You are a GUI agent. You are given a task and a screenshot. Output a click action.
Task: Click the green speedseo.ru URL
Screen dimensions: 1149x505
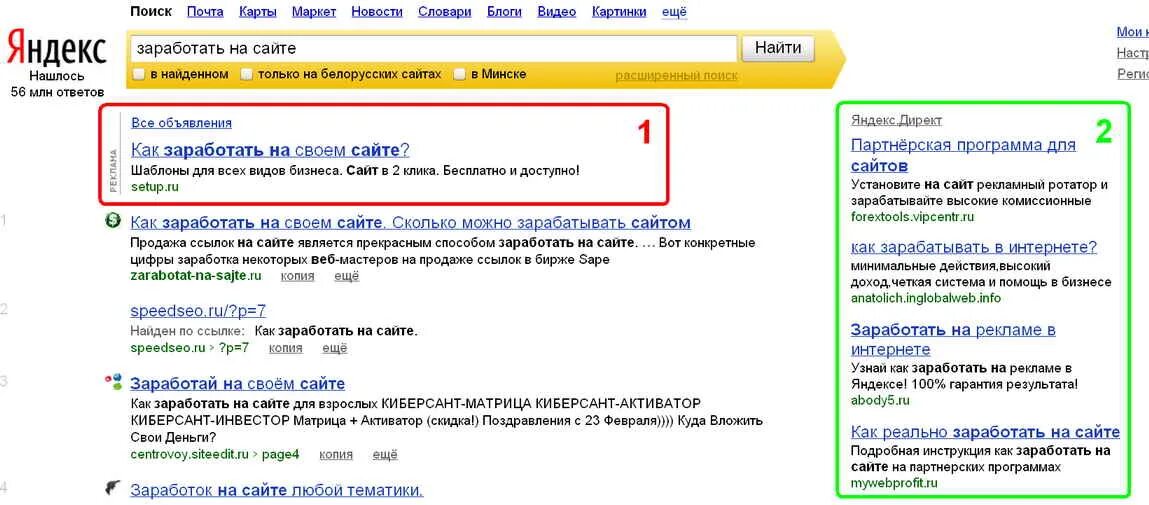coord(167,348)
